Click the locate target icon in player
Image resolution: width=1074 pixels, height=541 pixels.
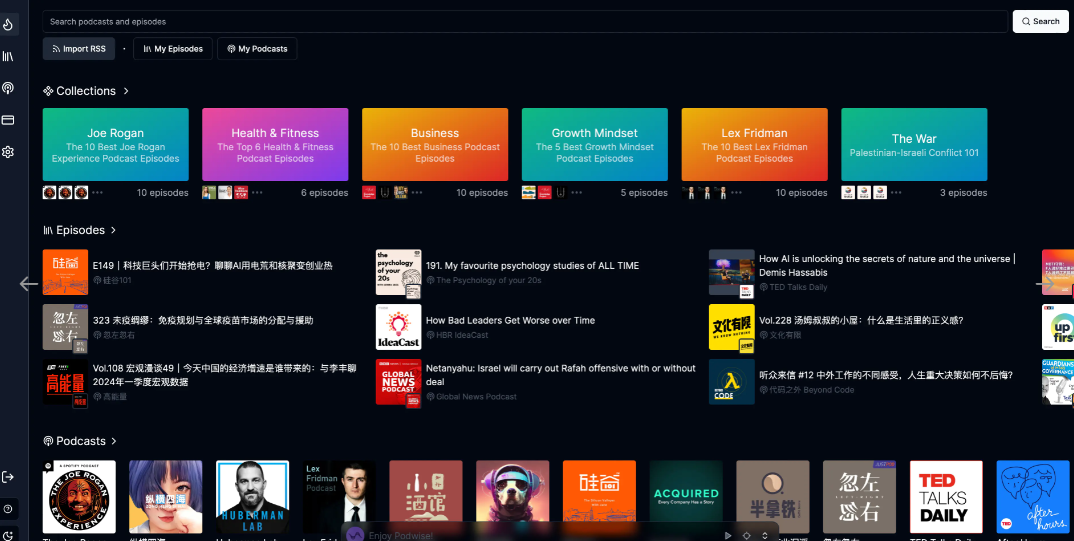(747, 535)
